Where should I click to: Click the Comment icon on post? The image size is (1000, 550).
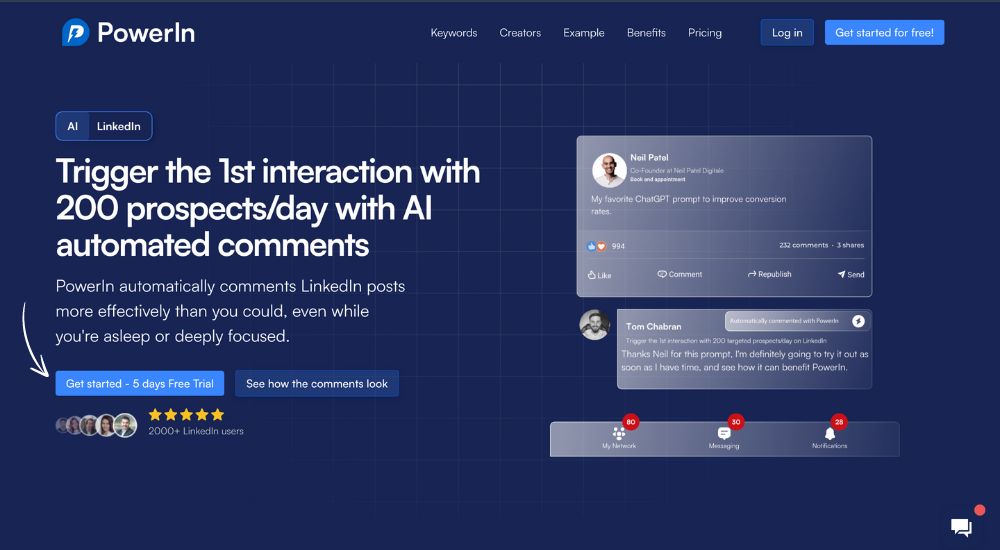(x=662, y=274)
